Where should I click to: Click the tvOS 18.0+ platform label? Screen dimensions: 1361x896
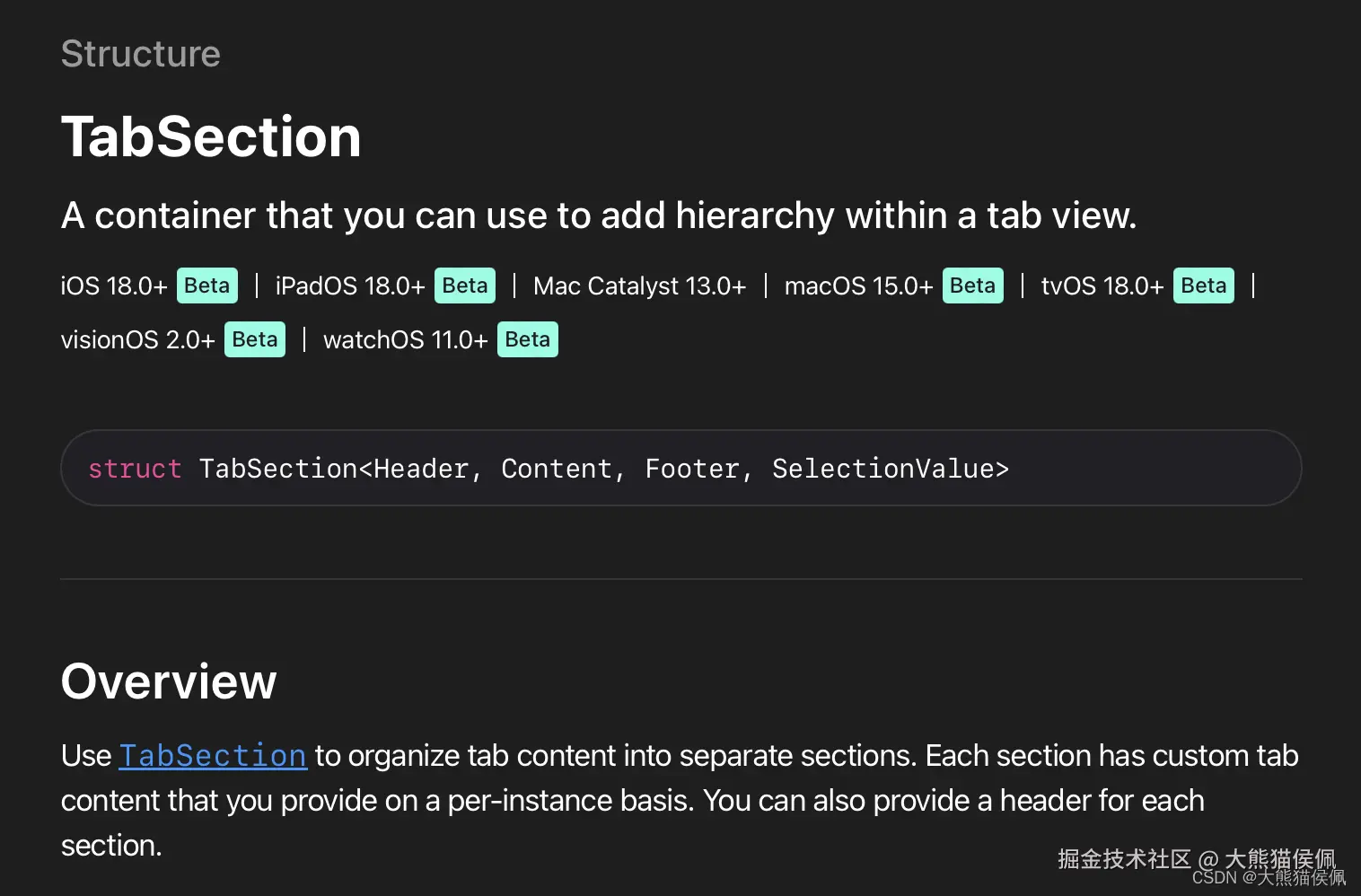[x=1102, y=286]
